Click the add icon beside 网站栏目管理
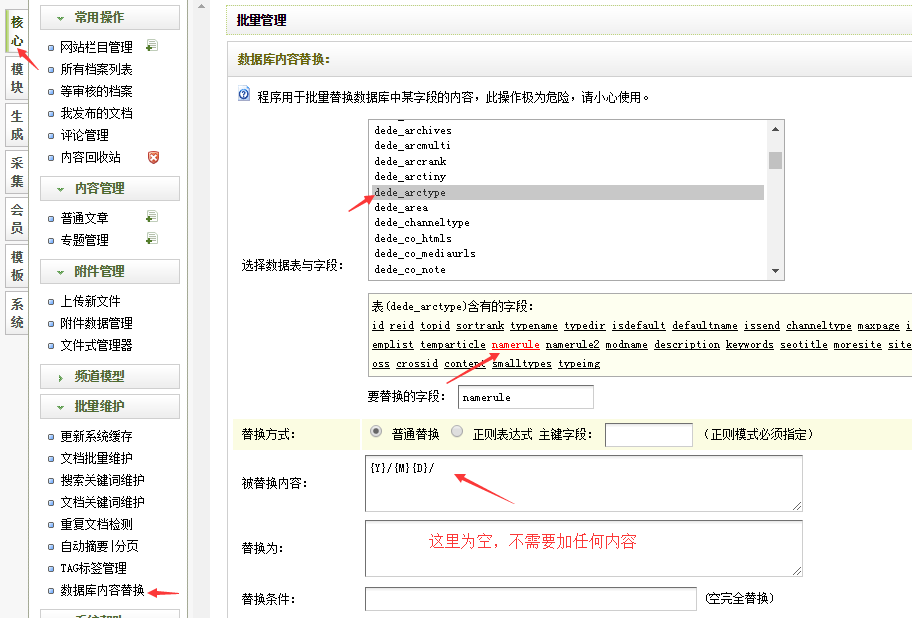The width and height of the screenshot is (912, 618). pyautogui.click(x=152, y=46)
